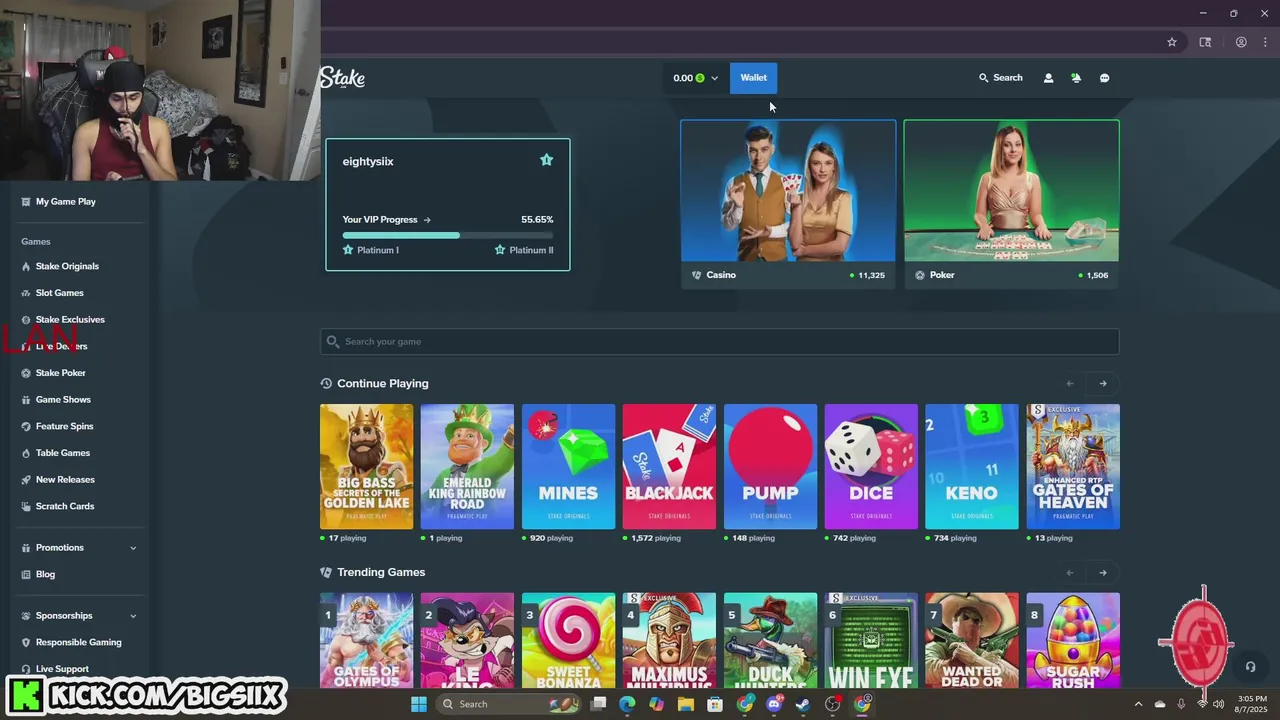The width and height of the screenshot is (1280, 720).
Task: Open Discord from the taskbar
Action: coord(774,704)
